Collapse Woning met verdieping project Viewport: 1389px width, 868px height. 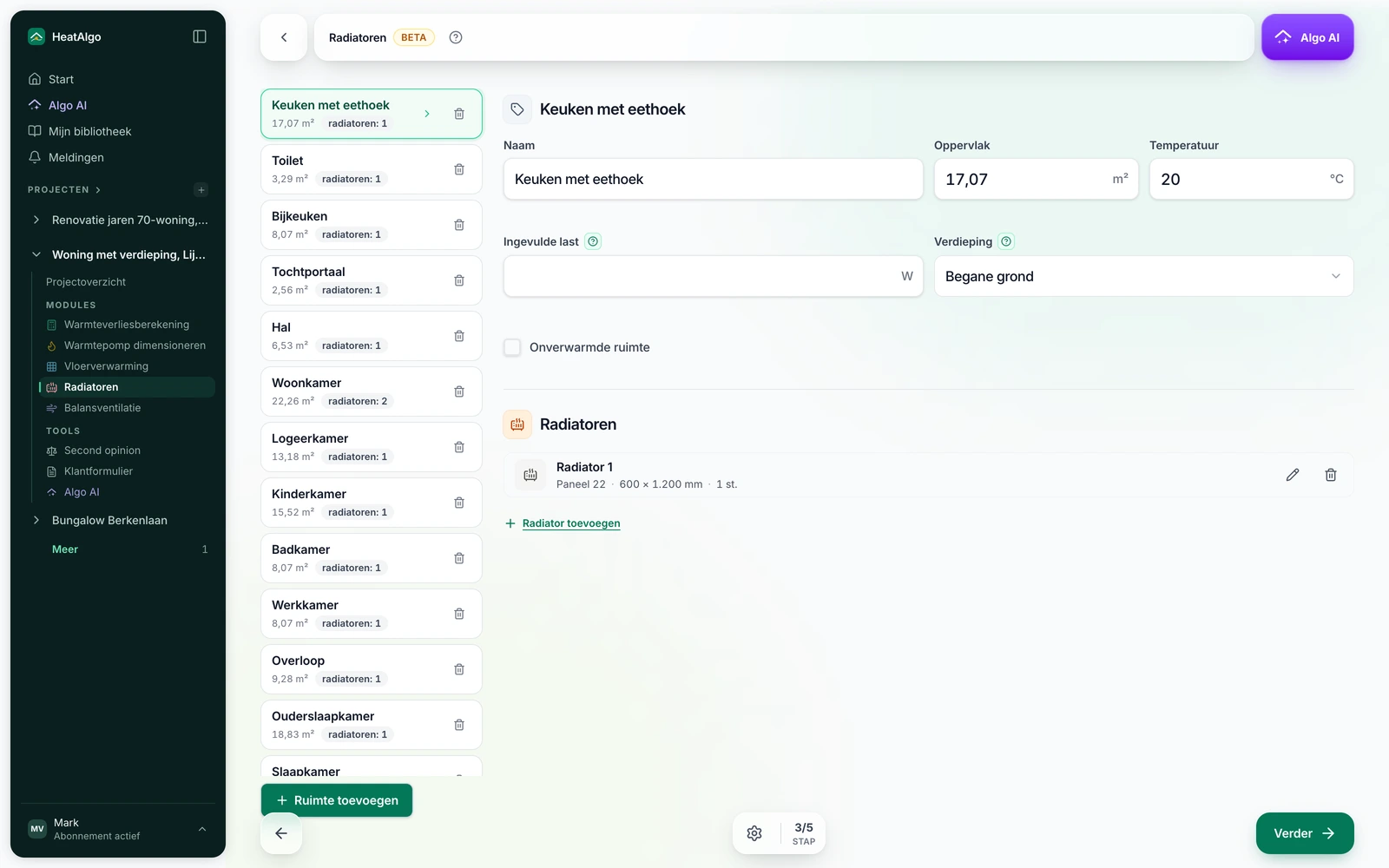coord(36,254)
